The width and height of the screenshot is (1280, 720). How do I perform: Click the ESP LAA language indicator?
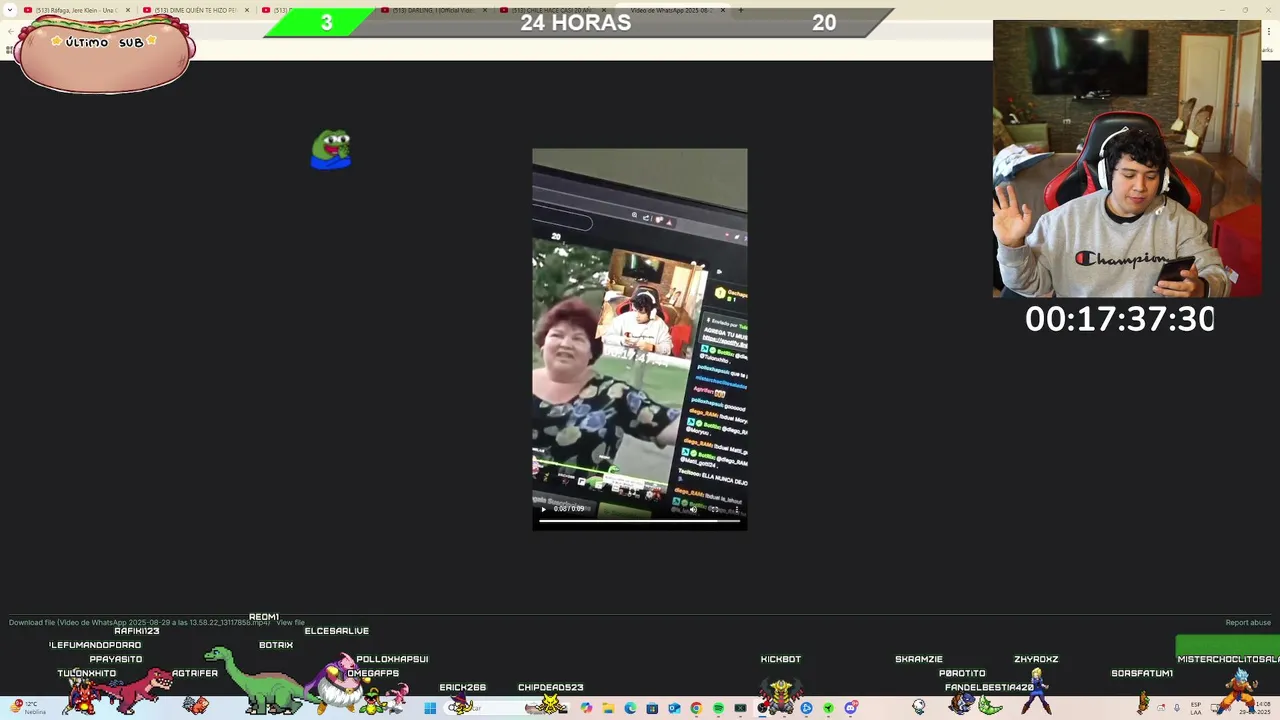click(1196, 708)
